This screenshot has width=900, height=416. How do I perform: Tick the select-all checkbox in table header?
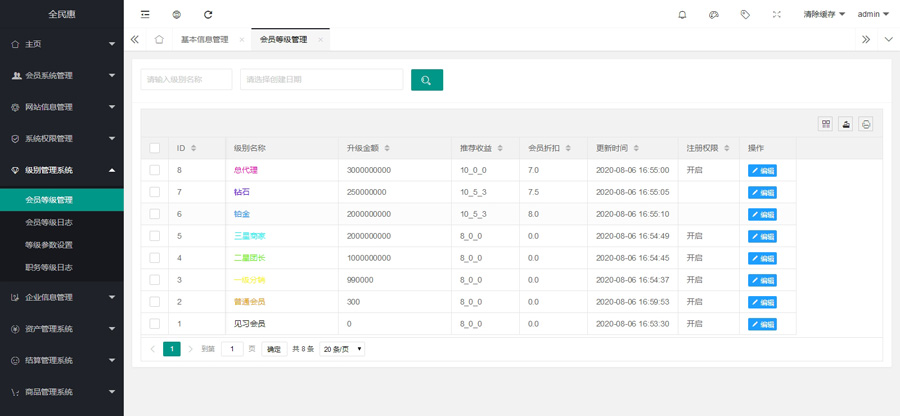[154, 148]
